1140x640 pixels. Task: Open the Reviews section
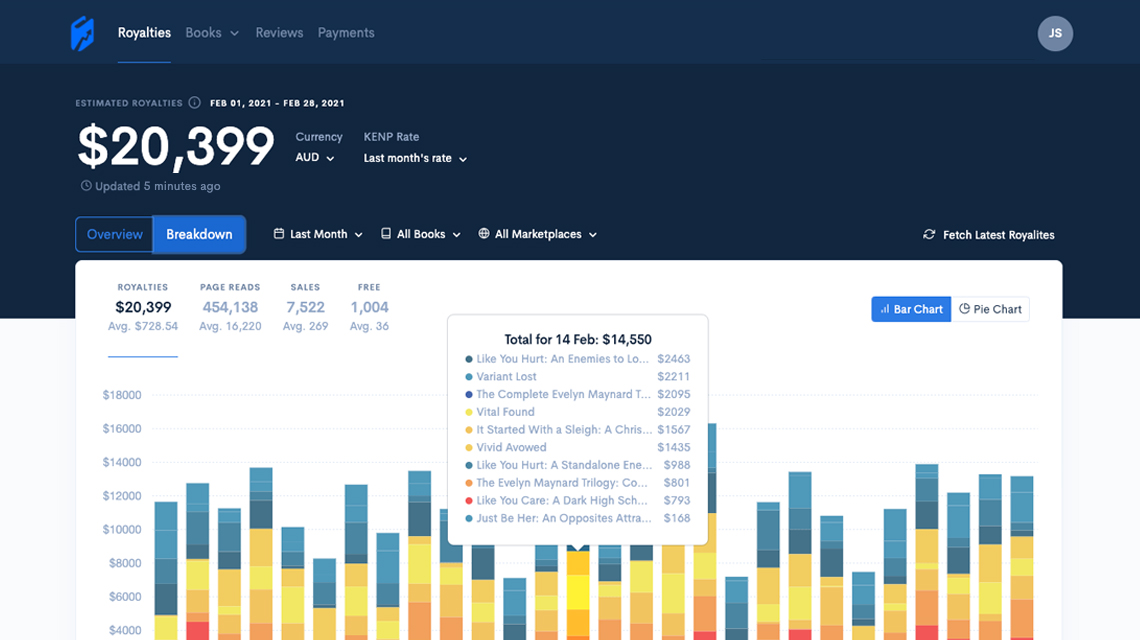coord(279,32)
